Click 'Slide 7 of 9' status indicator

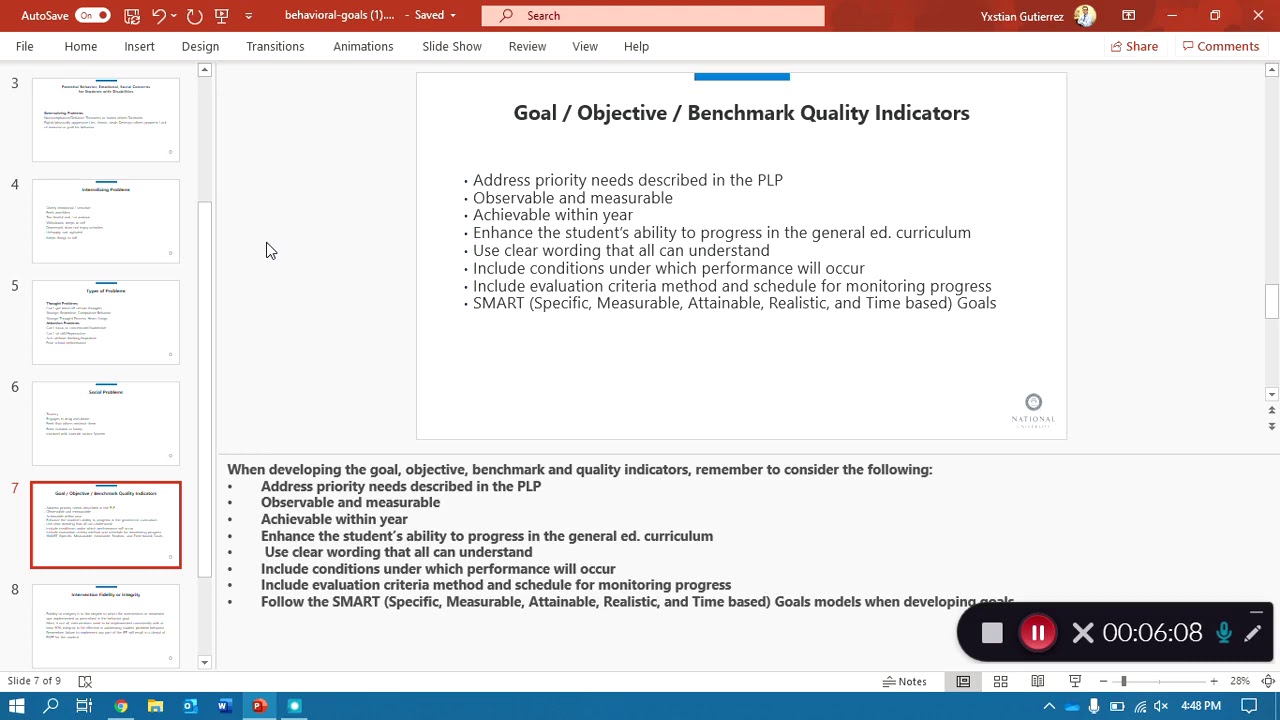[x=34, y=681]
